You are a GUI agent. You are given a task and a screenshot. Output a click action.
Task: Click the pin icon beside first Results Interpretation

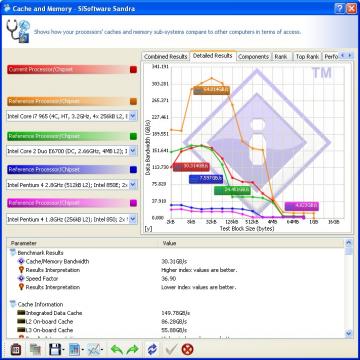21,270
